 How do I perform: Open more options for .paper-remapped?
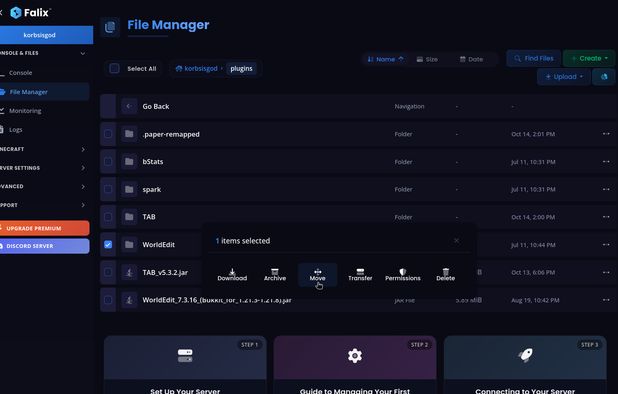[606, 134]
